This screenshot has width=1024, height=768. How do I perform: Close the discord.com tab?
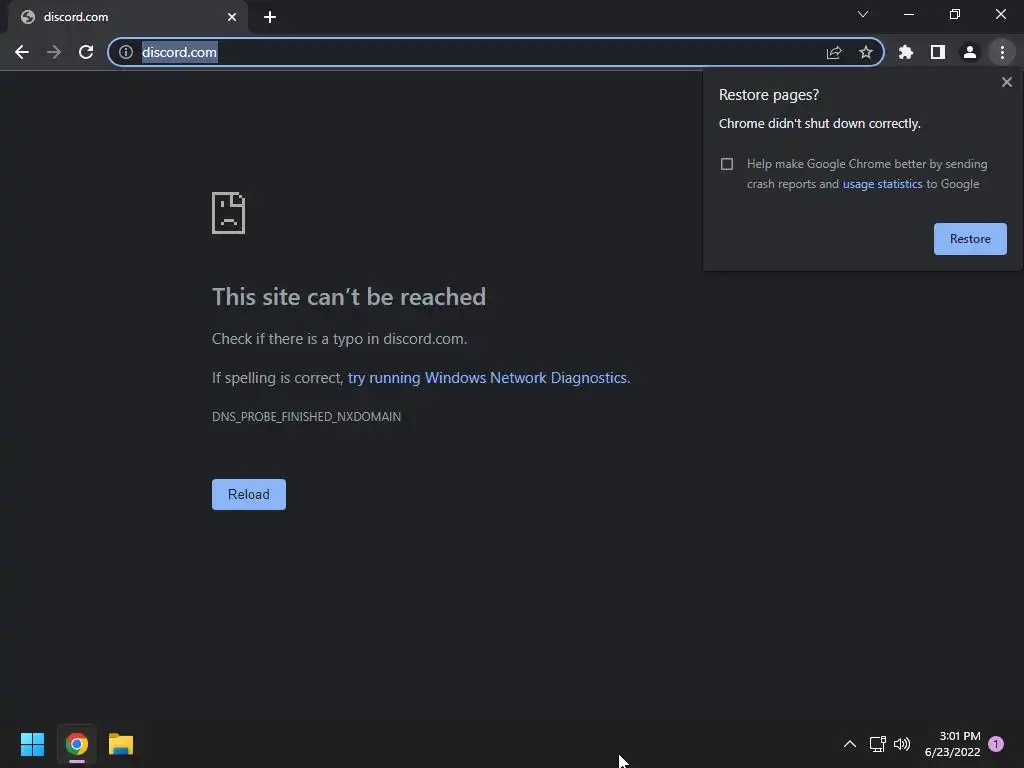point(232,17)
